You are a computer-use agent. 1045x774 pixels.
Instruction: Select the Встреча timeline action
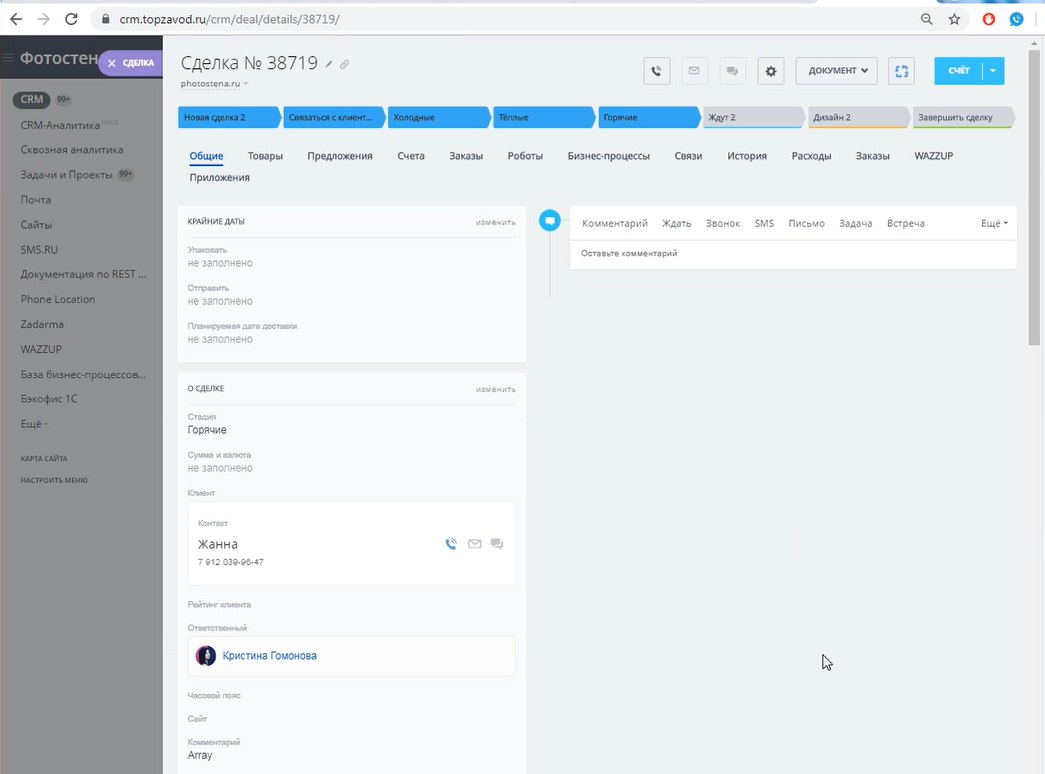click(906, 223)
